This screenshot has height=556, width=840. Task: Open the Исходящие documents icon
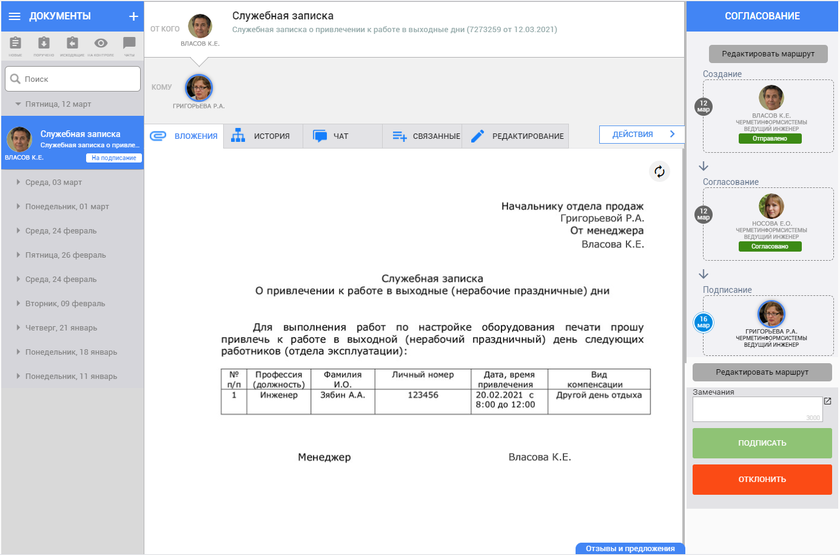tap(72, 45)
